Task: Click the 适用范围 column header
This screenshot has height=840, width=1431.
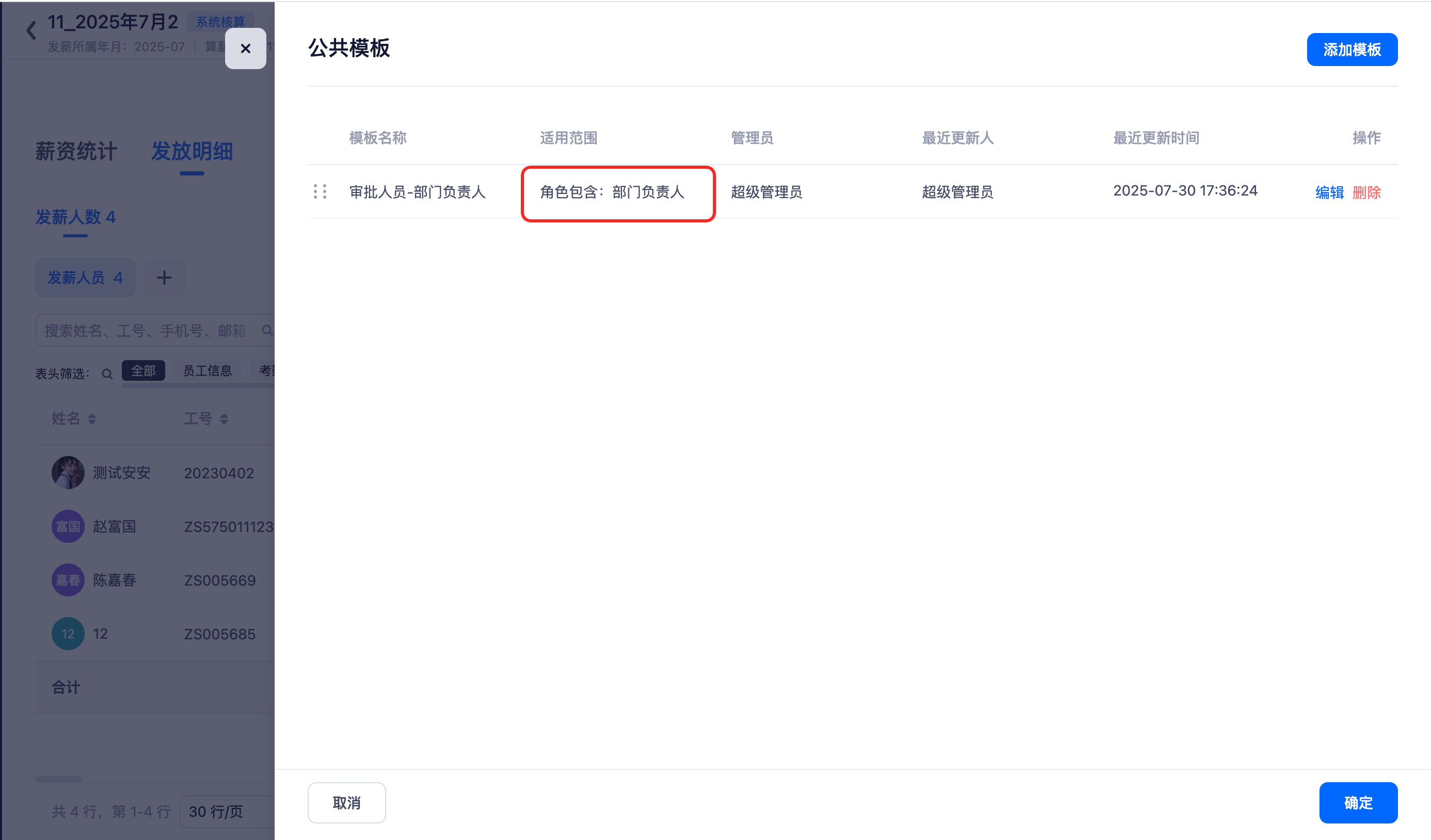Action: pos(568,138)
